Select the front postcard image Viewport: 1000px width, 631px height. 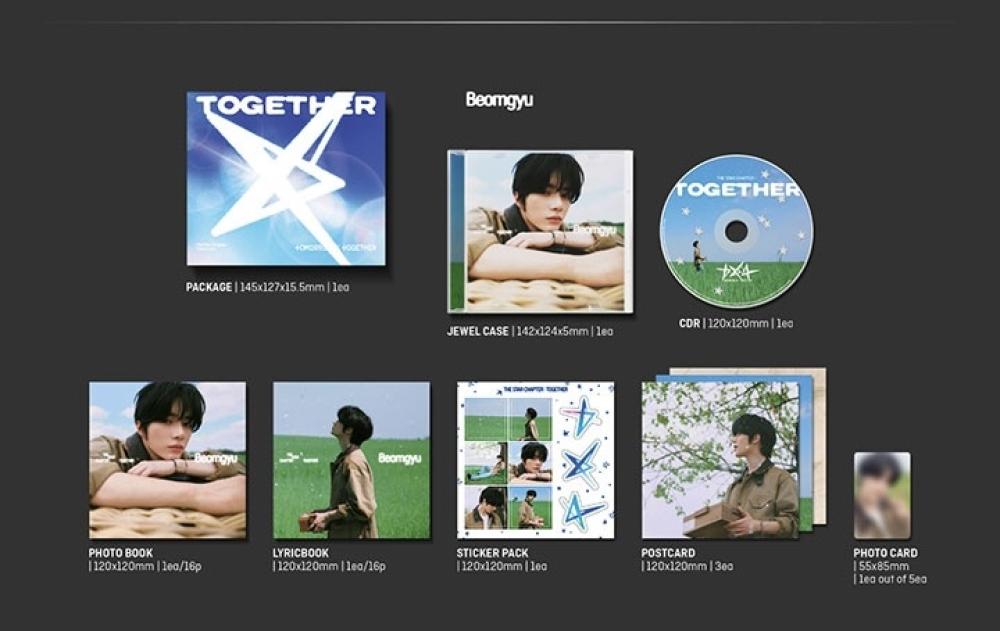coord(720,460)
